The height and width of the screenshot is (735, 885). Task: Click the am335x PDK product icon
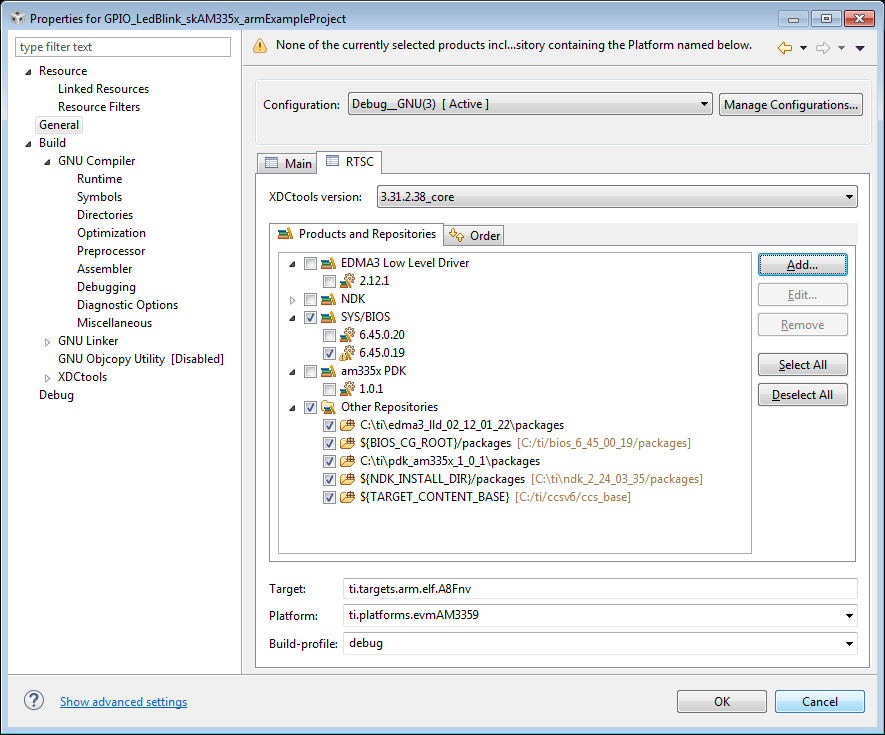point(328,371)
